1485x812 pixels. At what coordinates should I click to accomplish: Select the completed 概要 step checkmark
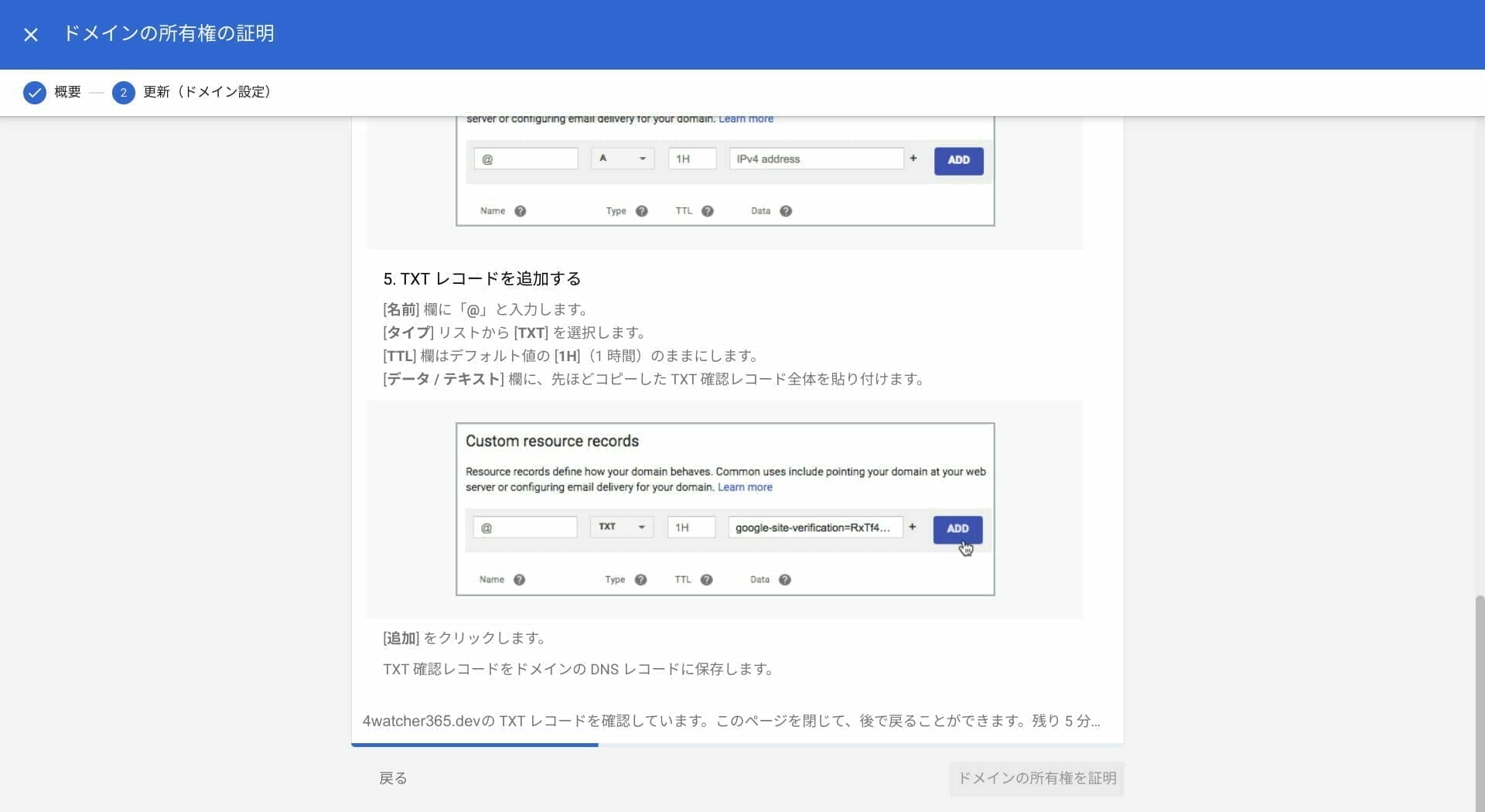coord(34,93)
